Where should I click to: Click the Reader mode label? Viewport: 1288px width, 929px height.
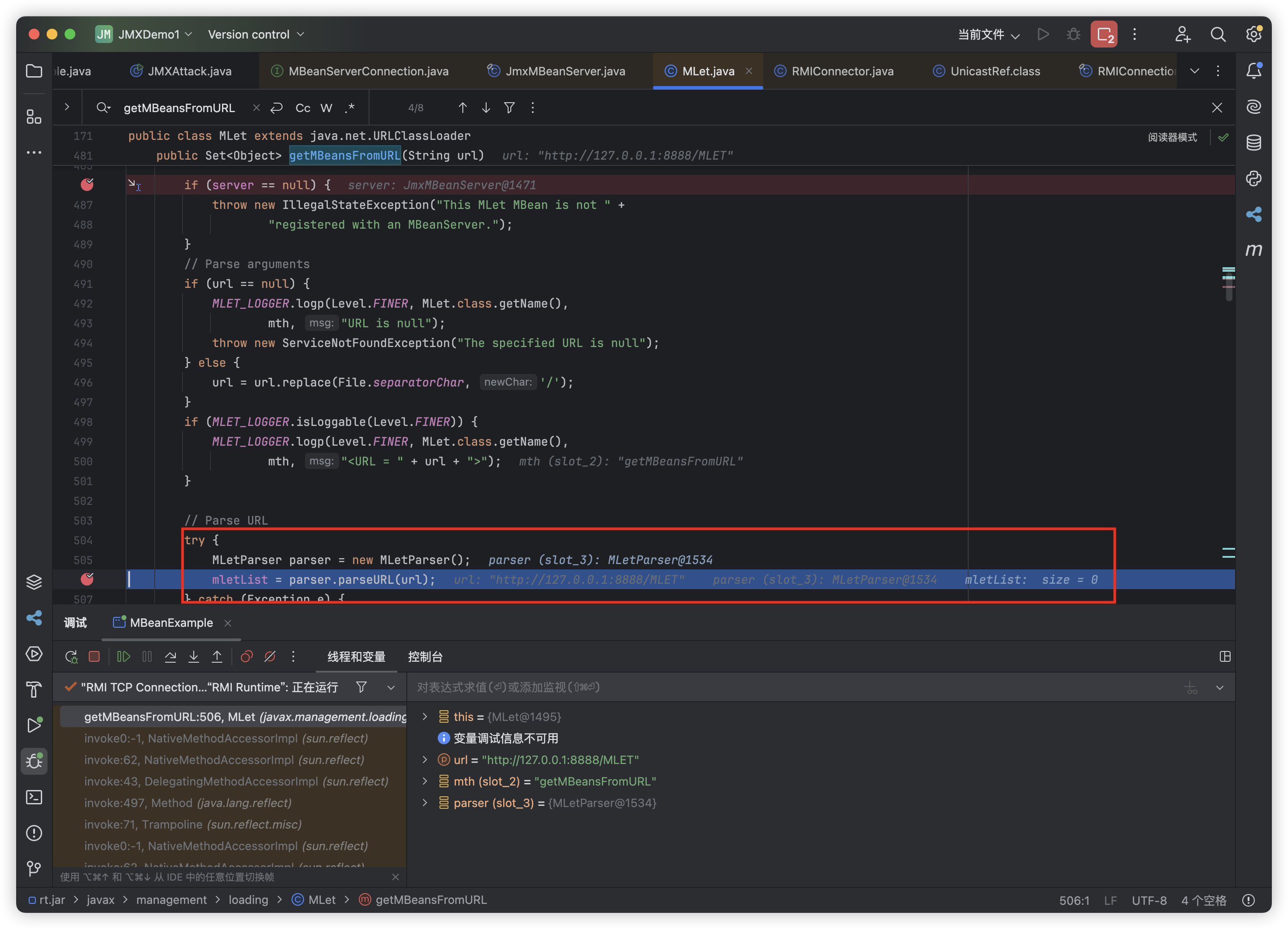pos(1172,137)
